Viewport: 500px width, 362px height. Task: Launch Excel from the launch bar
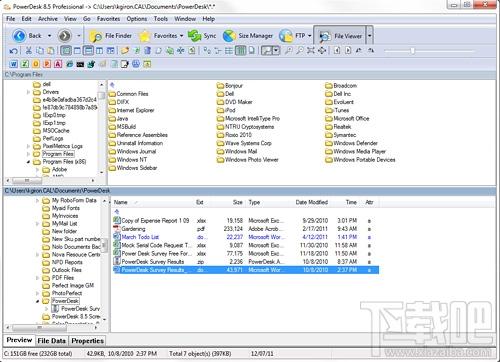pos(25,64)
